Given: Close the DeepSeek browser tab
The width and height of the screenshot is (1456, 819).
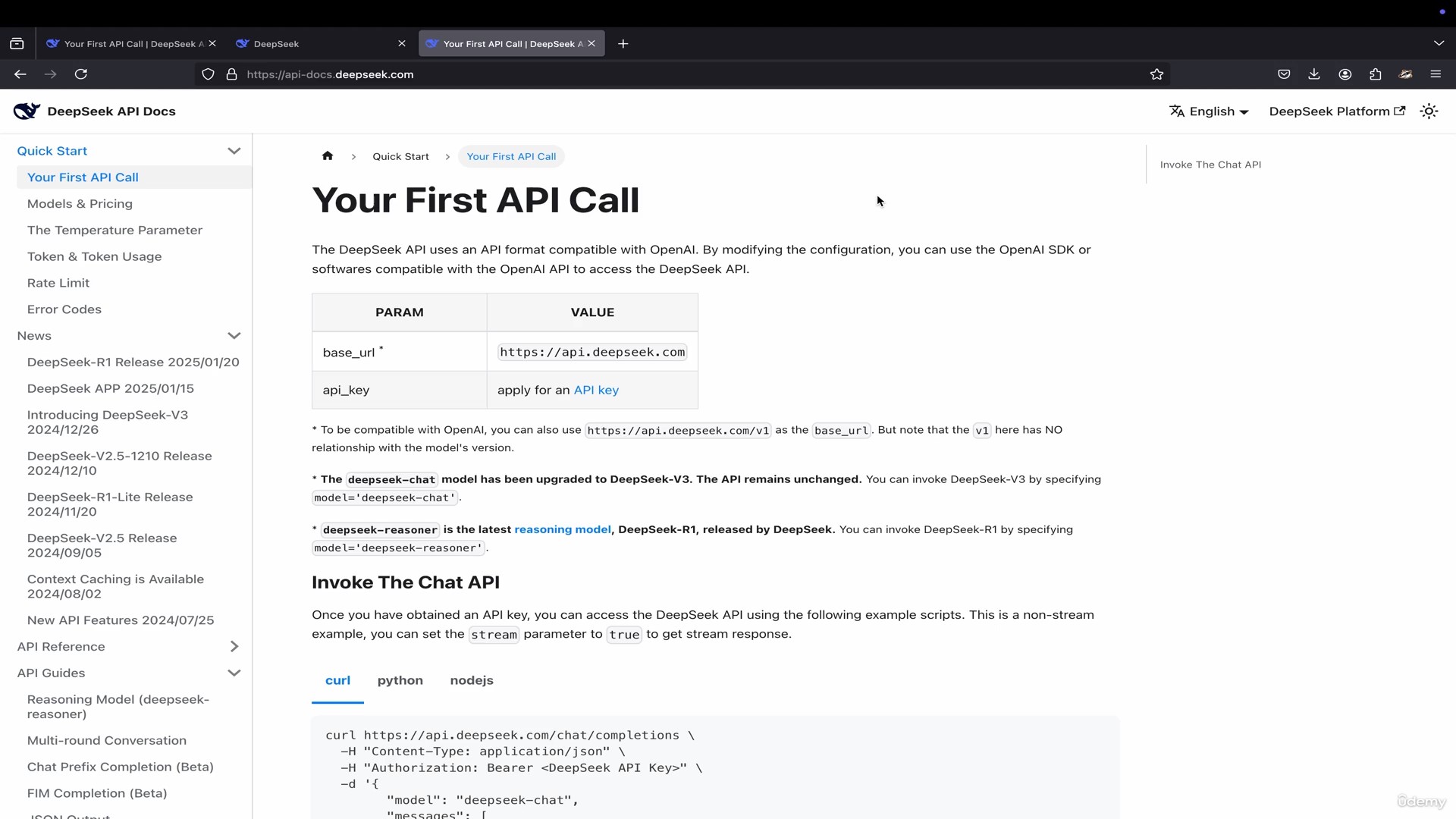Looking at the screenshot, I should pos(402,44).
